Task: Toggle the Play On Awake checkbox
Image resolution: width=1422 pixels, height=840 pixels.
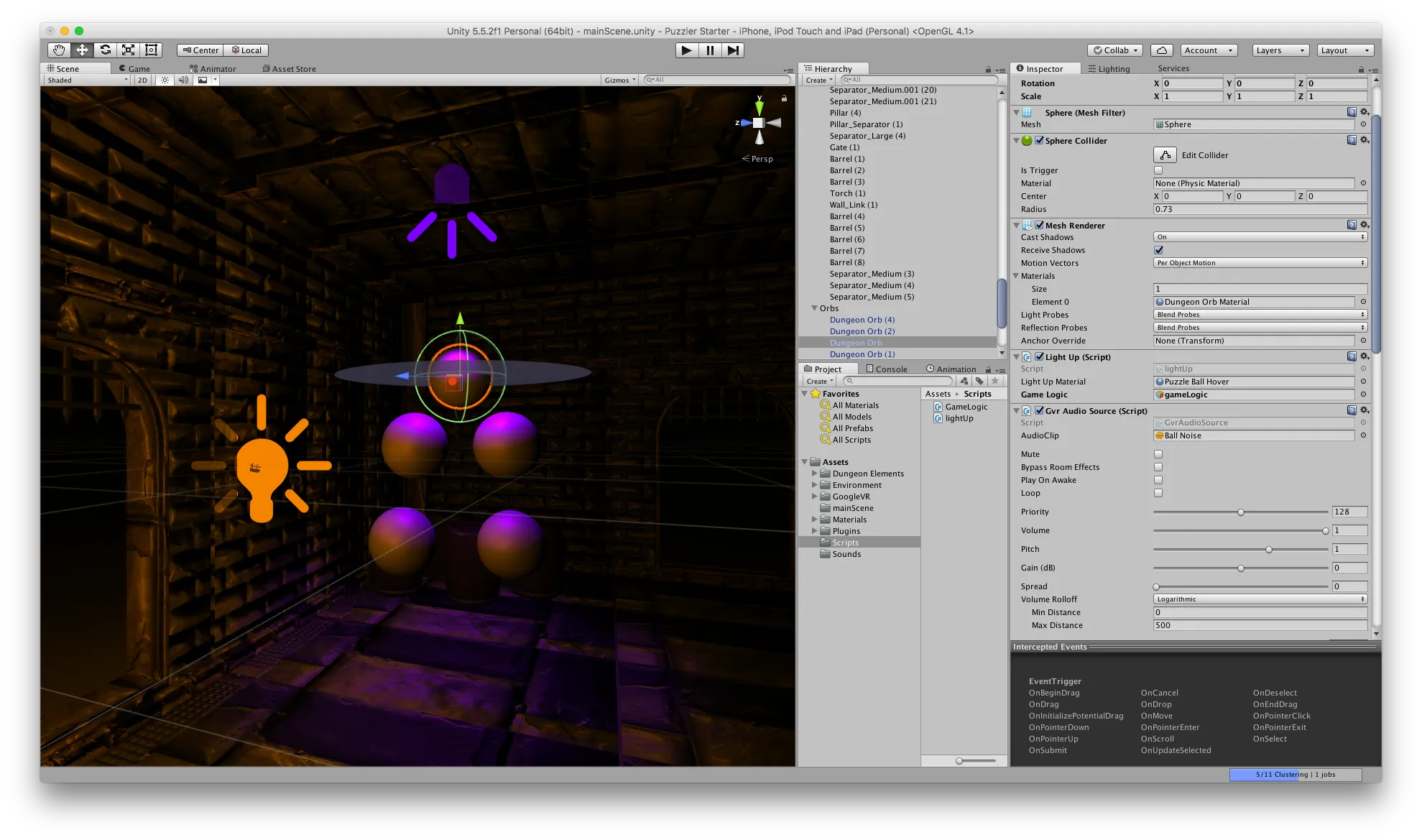Action: click(1158, 480)
